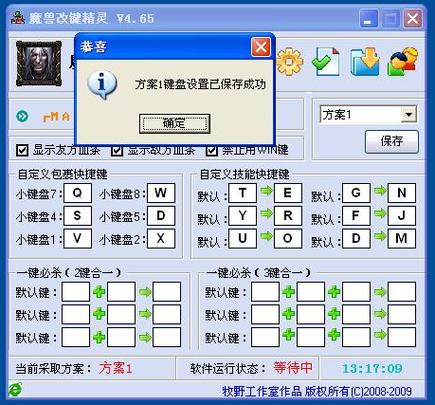Minimize the 魔兽改键精灵 window

coord(368,18)
